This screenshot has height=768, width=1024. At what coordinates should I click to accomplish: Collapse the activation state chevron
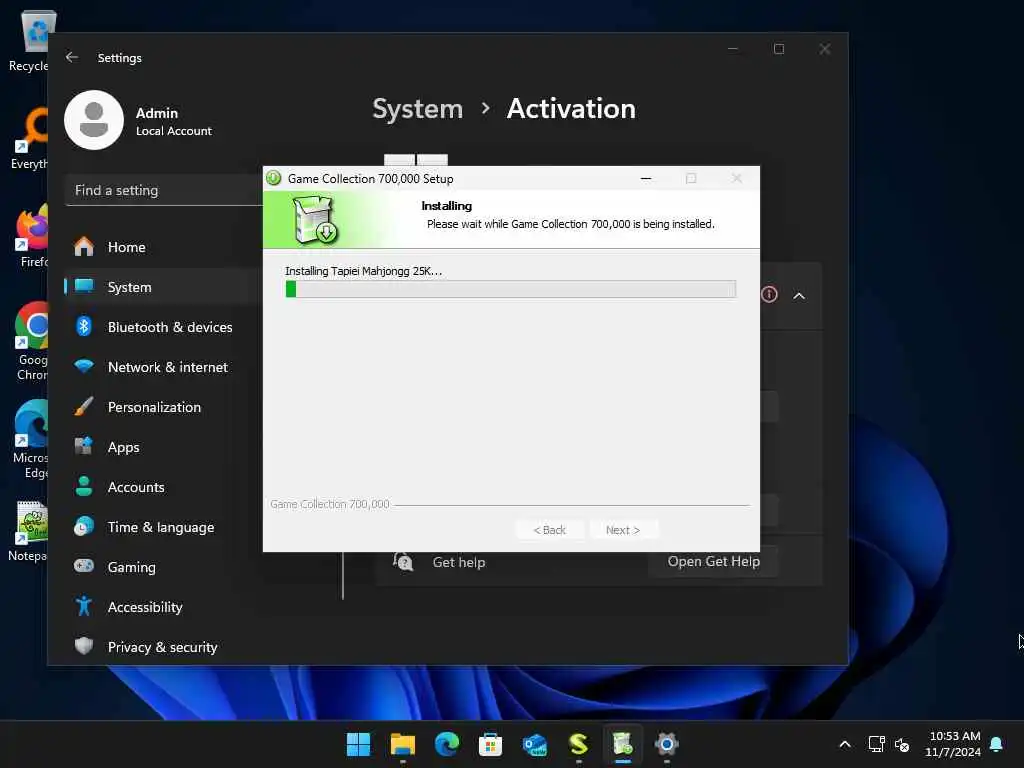[799, 295]
